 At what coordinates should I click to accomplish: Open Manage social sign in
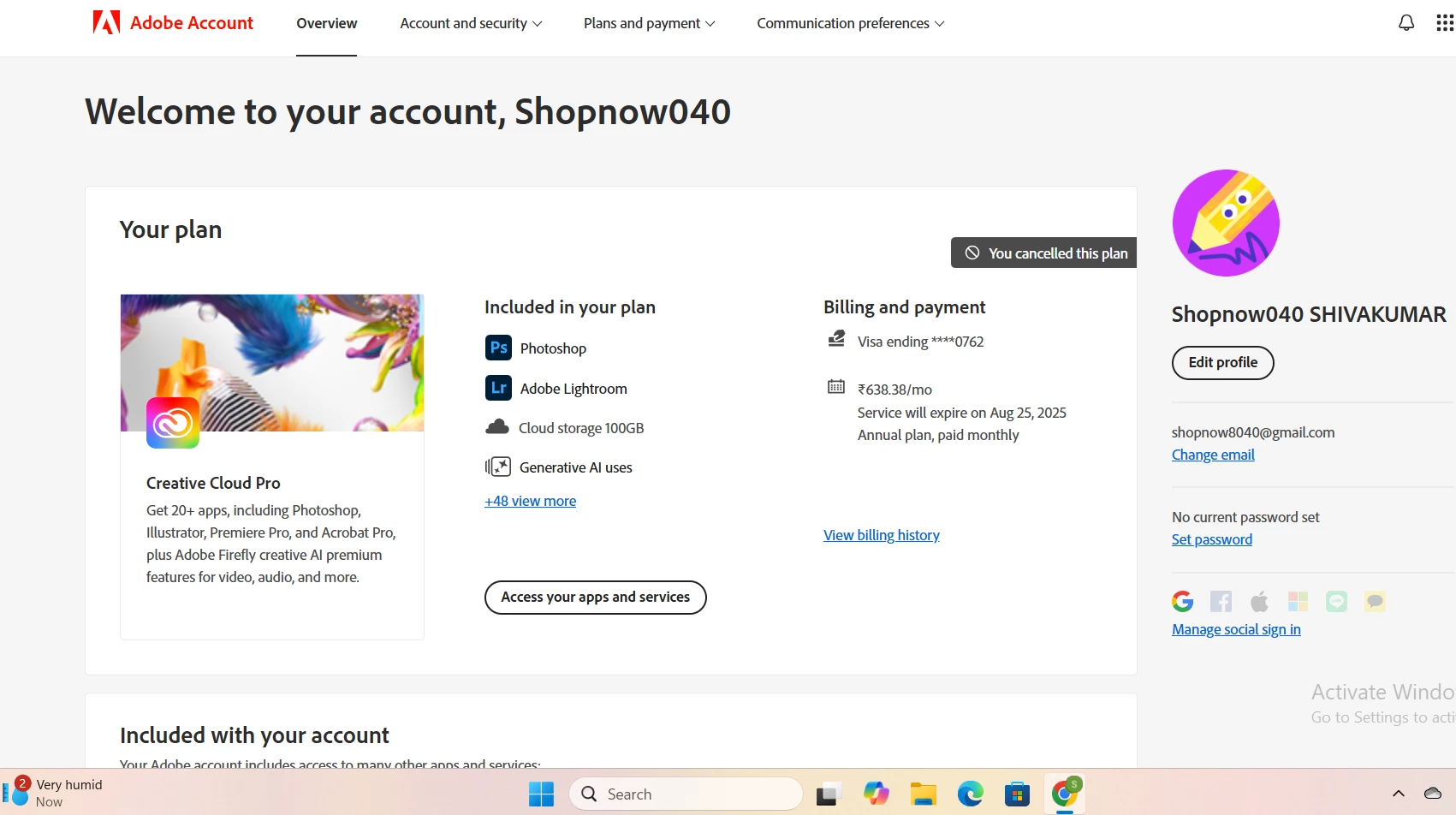pos(1236,629)
